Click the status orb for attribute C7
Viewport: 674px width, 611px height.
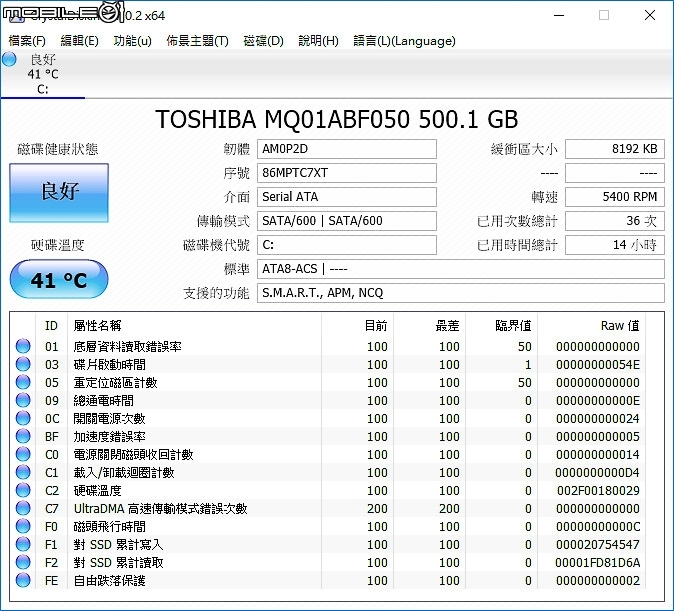(23, 509)
